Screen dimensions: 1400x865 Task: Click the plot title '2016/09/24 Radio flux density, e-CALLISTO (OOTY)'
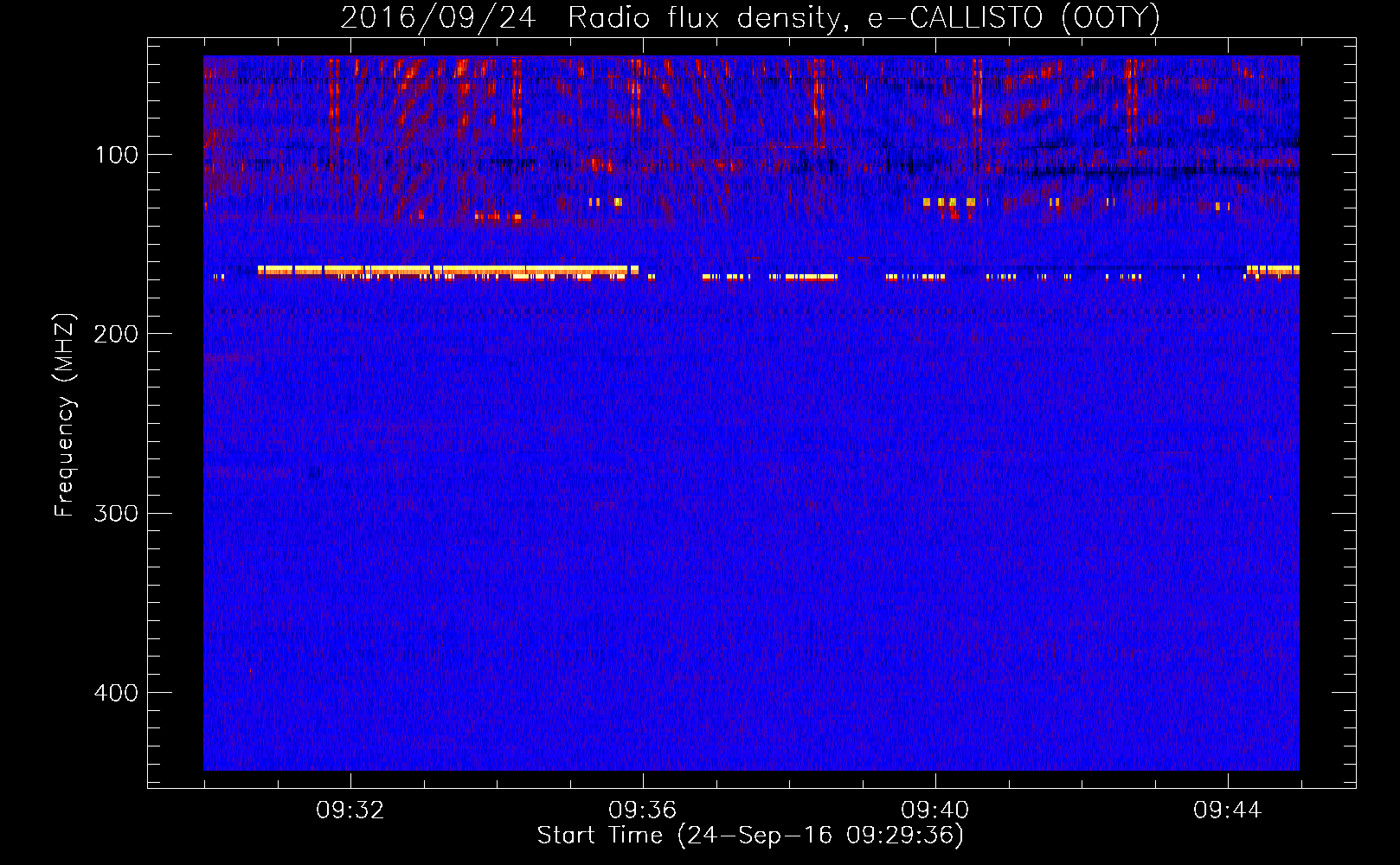750,17
